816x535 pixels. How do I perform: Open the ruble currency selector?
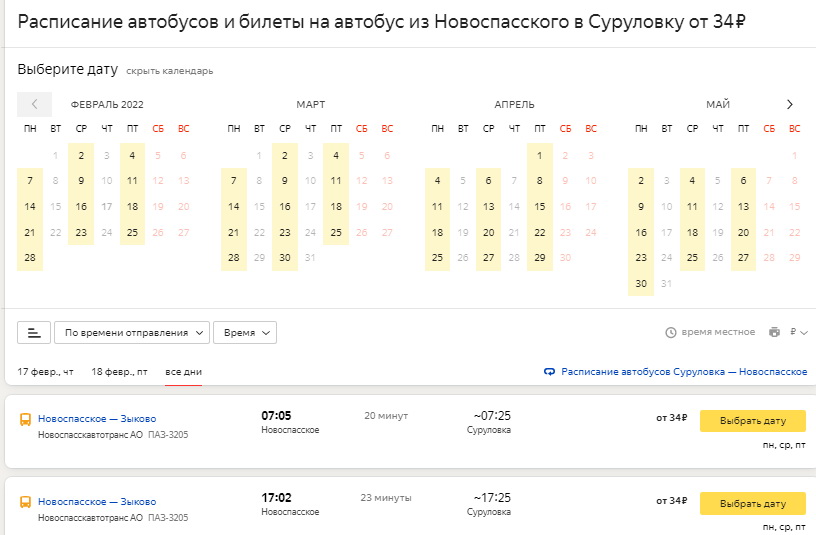pos(798,332)
